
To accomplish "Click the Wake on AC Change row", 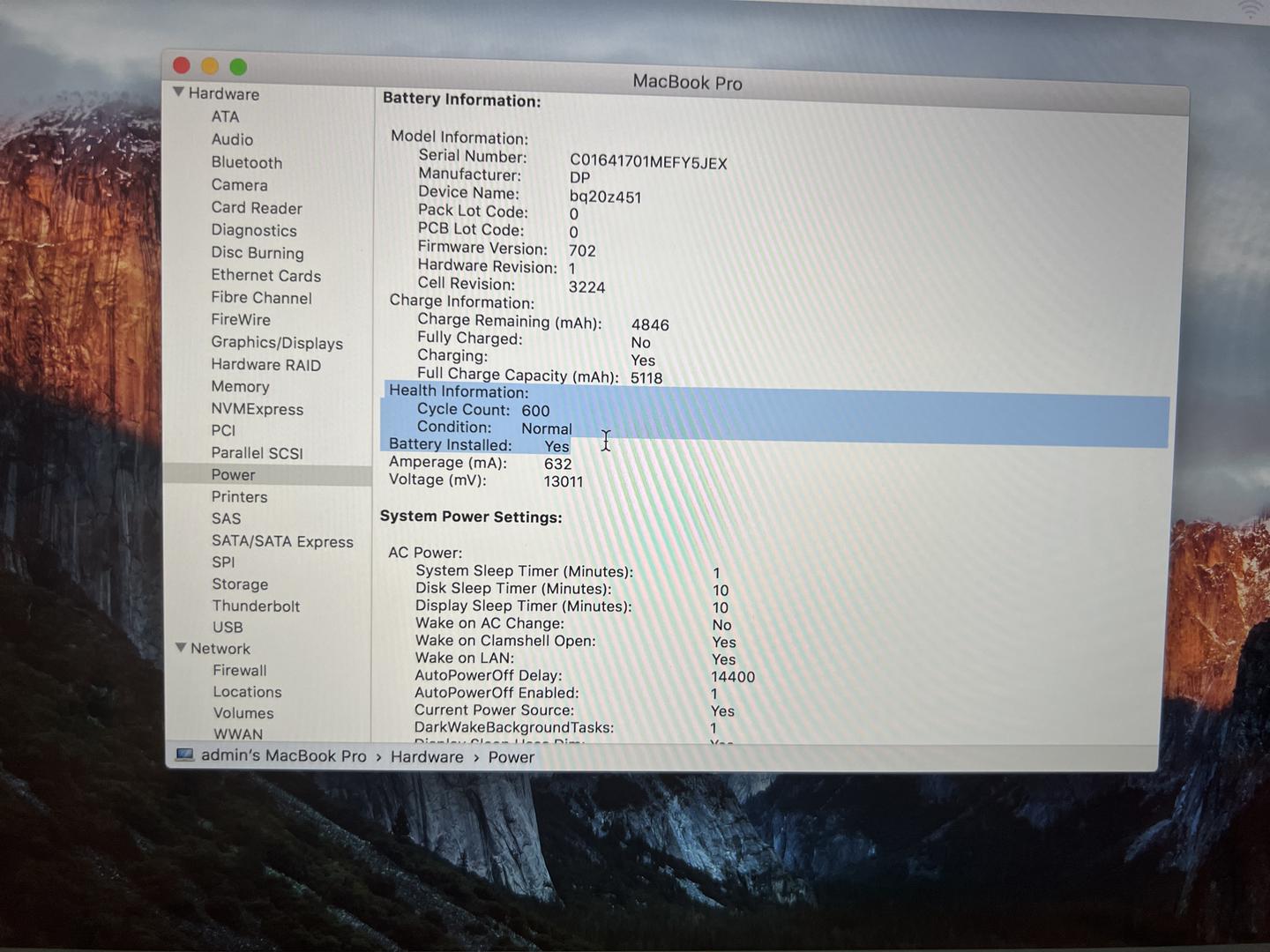I will [573, 624].
